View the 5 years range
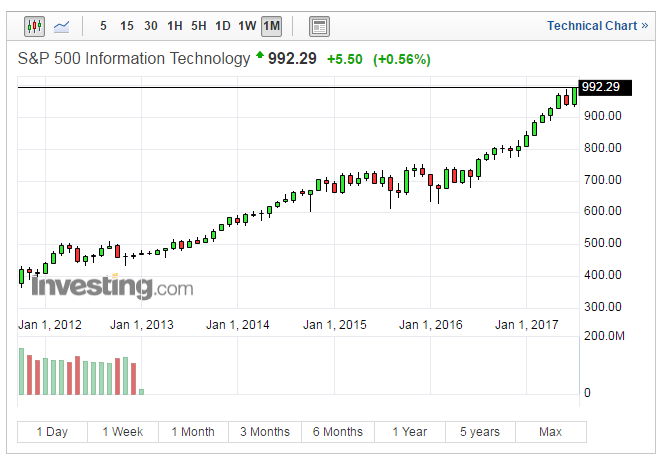 click(x=479, y=432)
